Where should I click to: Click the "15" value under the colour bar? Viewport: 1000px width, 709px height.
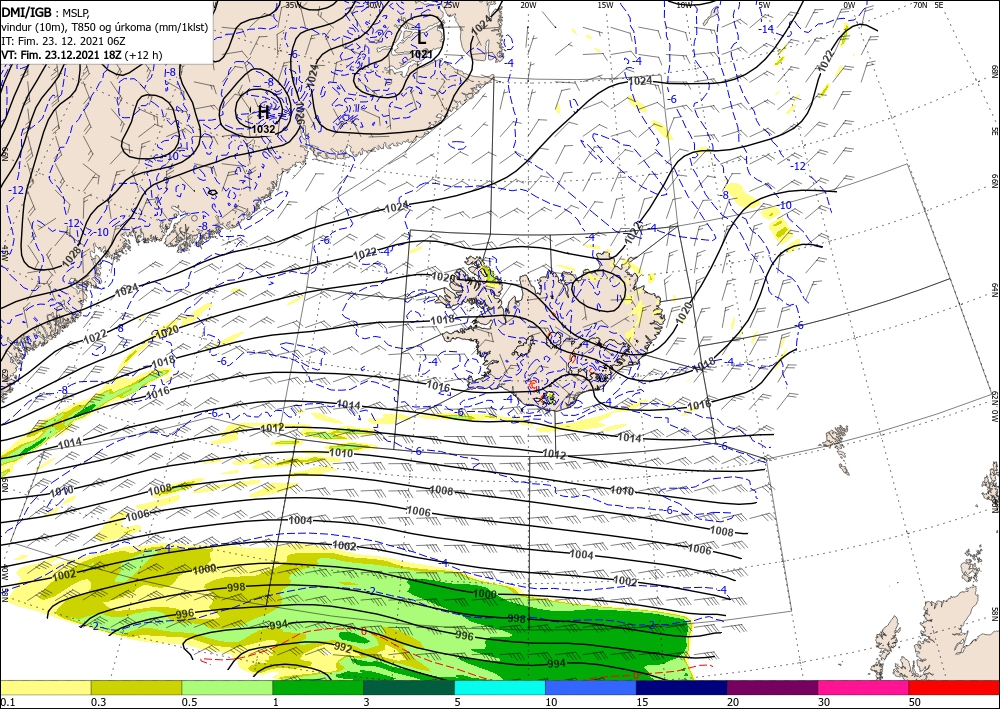[642, 702]
